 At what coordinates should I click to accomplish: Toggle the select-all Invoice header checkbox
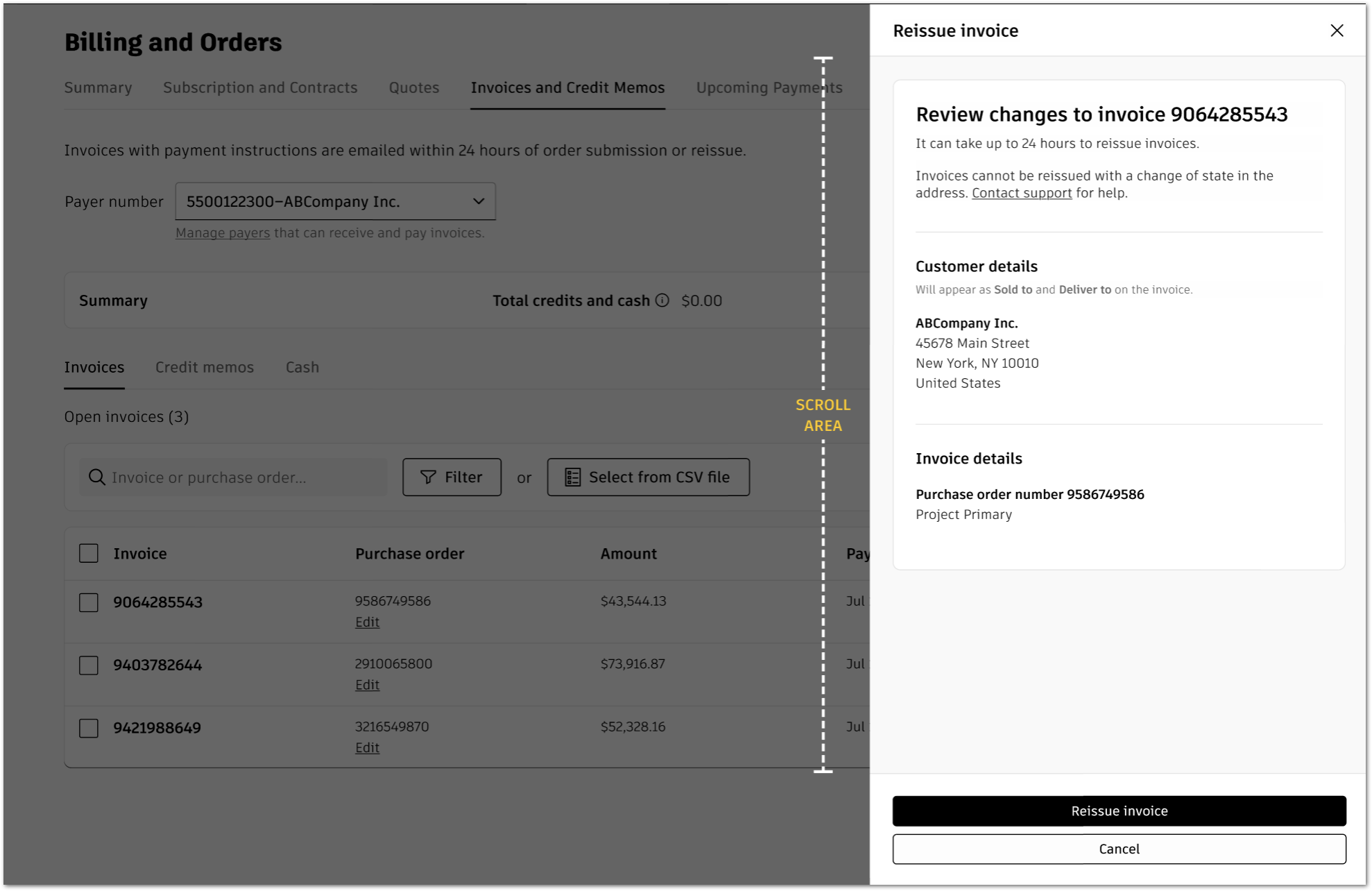89,553
